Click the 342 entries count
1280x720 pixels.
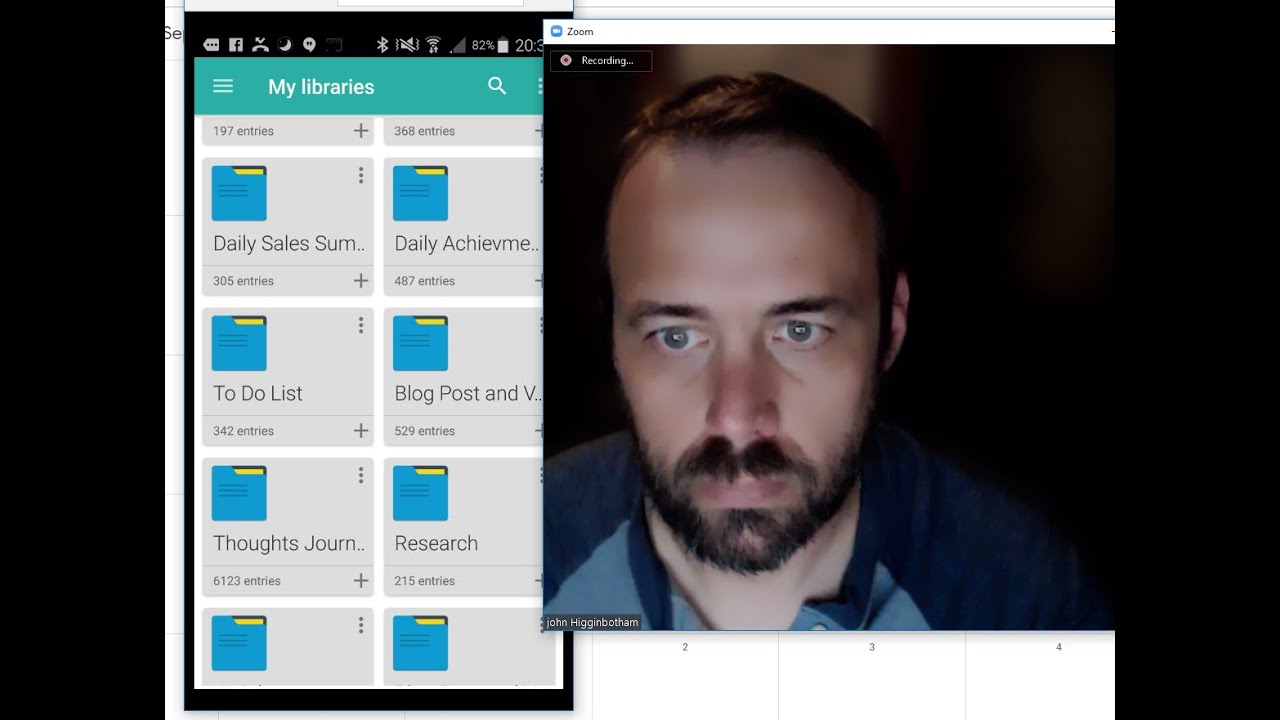point(243,431)
